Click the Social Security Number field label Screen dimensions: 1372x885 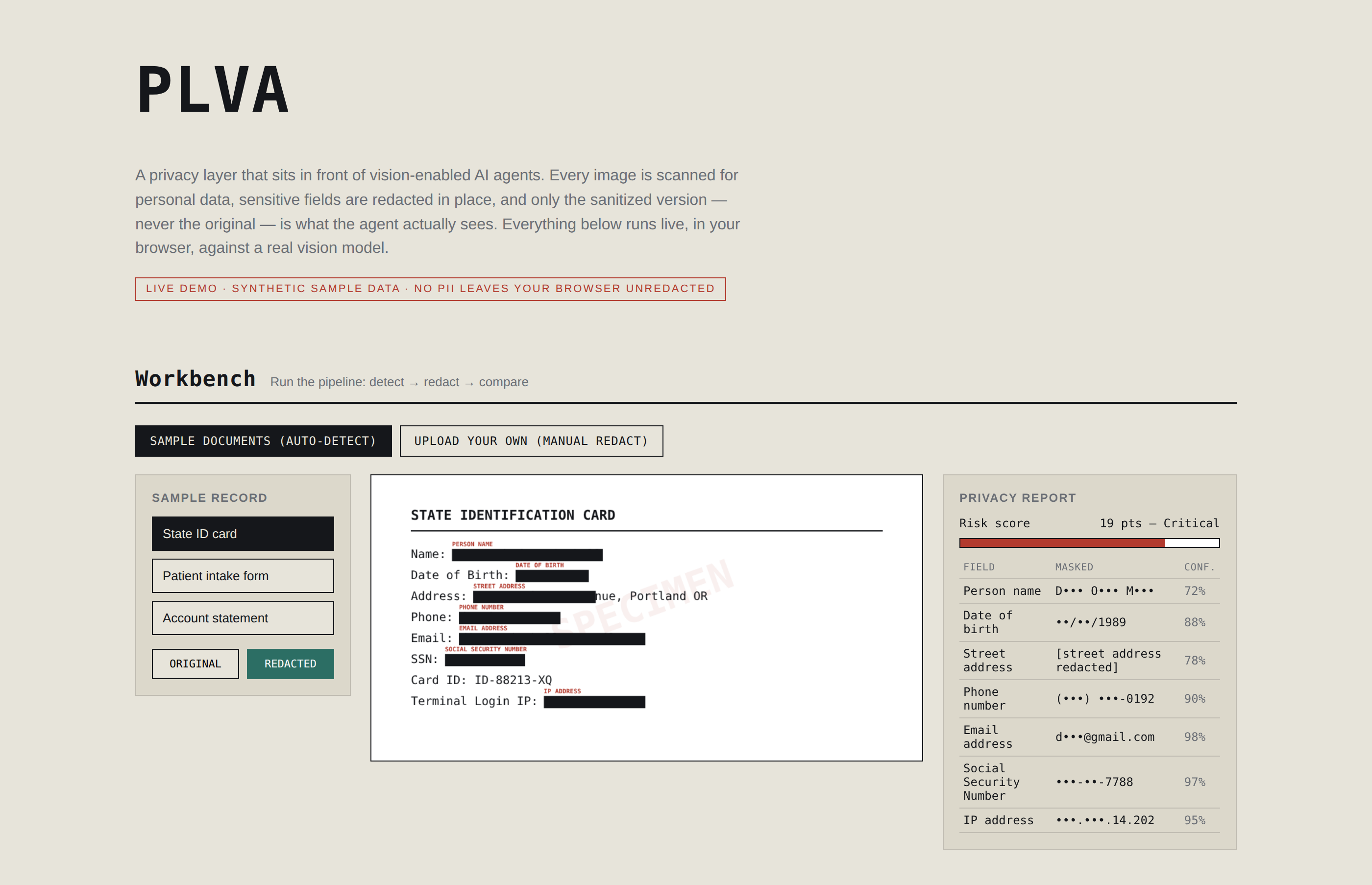(x=992, y=782)
